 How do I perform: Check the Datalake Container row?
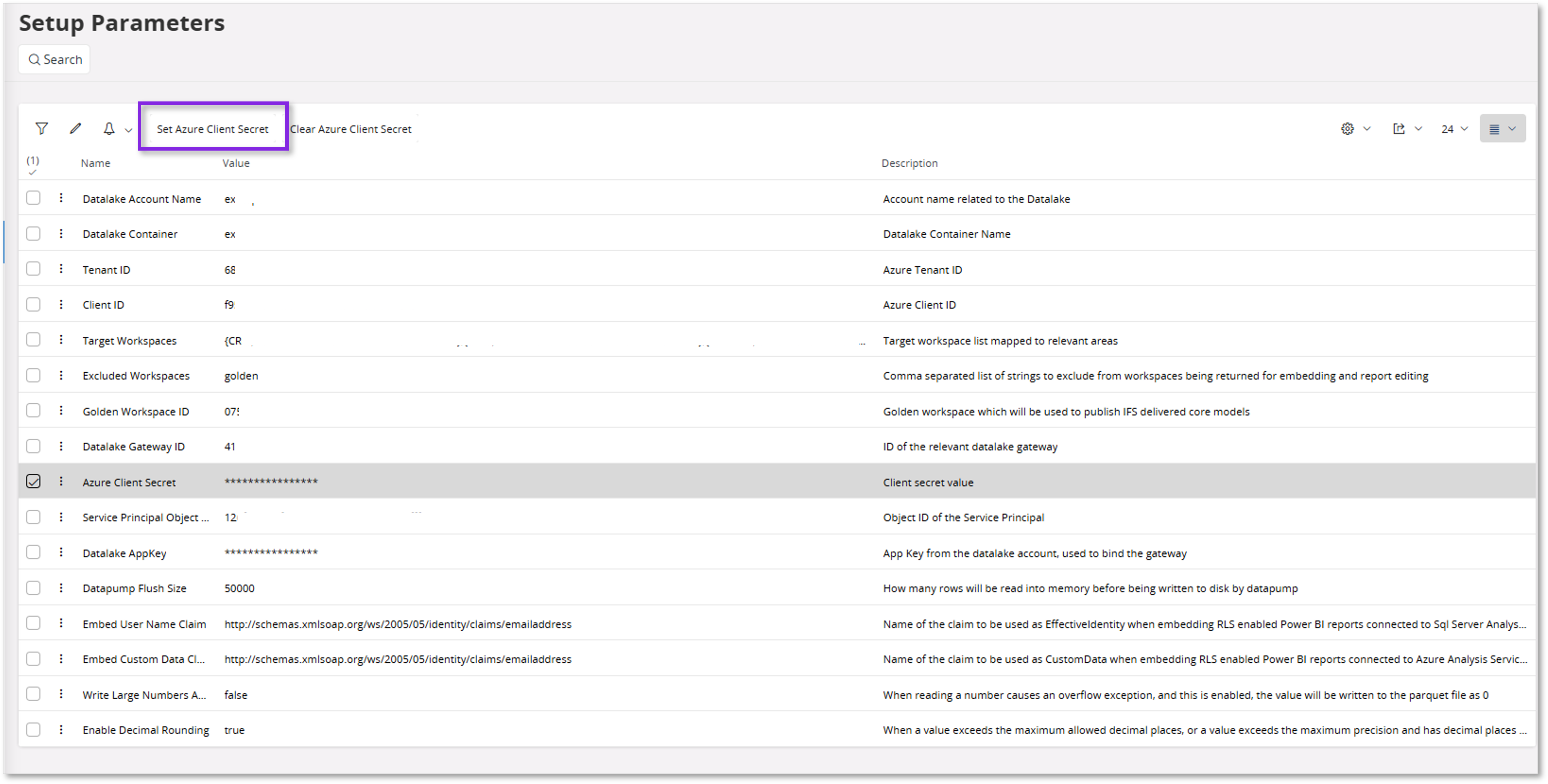pos(34,233)
